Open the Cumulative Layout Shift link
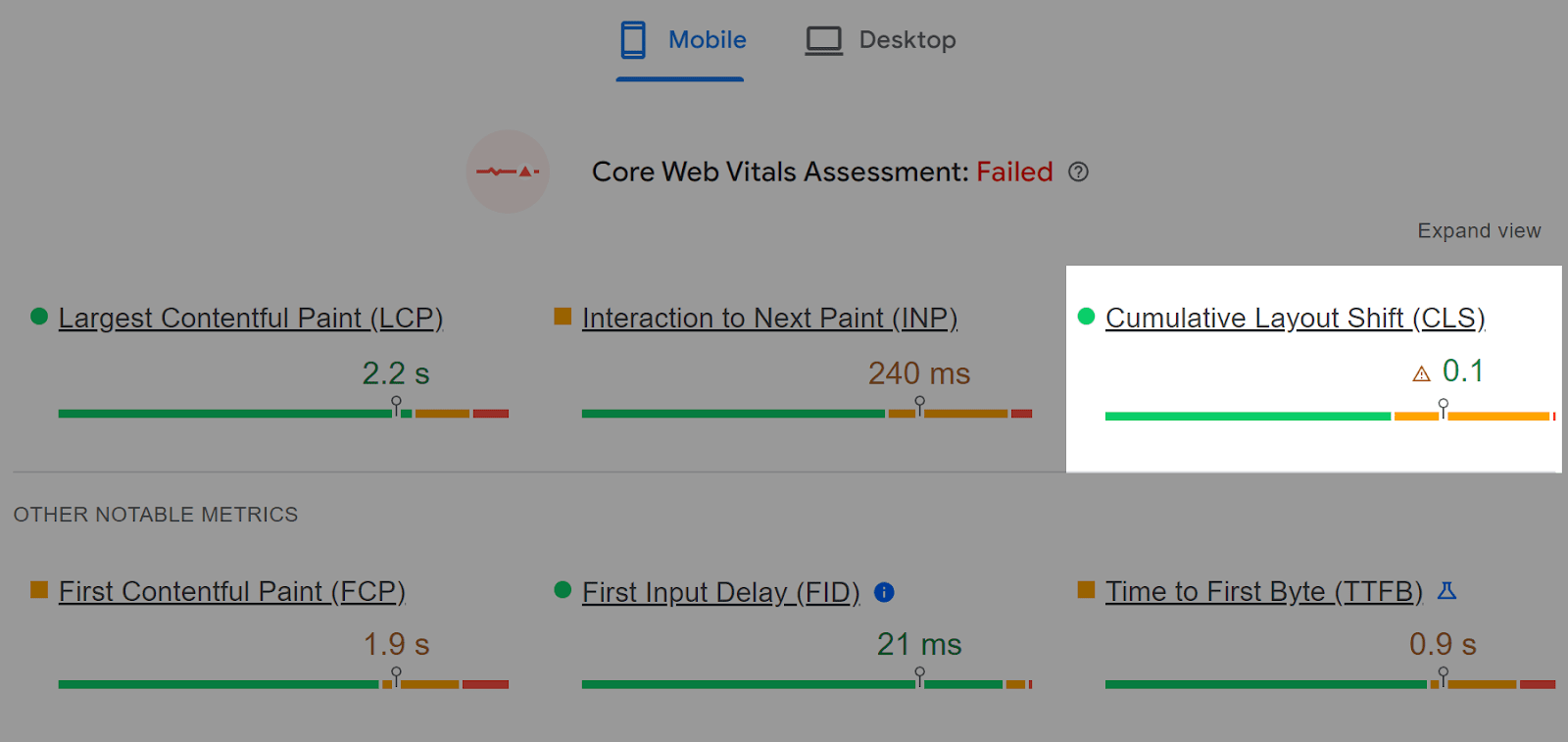Image resolution: width=1568 pixels, height=742 pixels. (x=1295, y=318)
